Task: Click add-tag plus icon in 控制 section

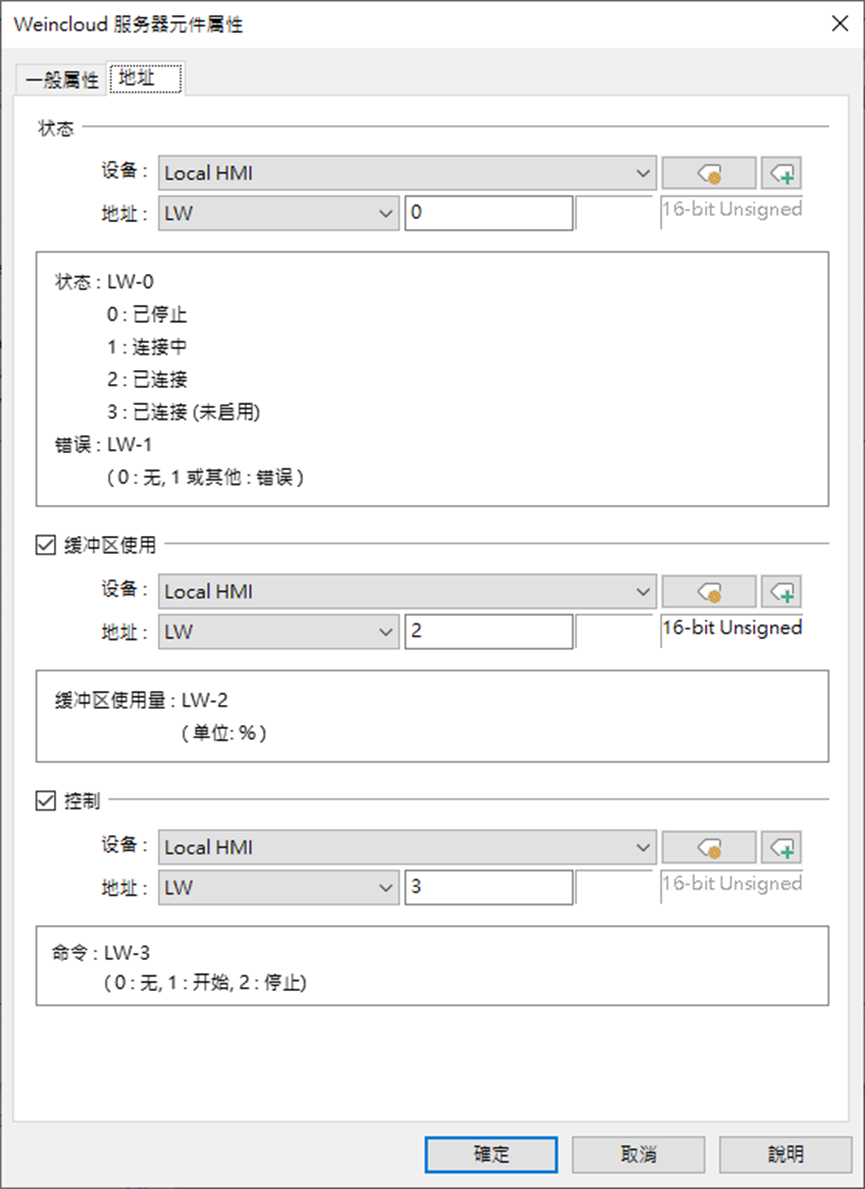Action: (782, 847)
